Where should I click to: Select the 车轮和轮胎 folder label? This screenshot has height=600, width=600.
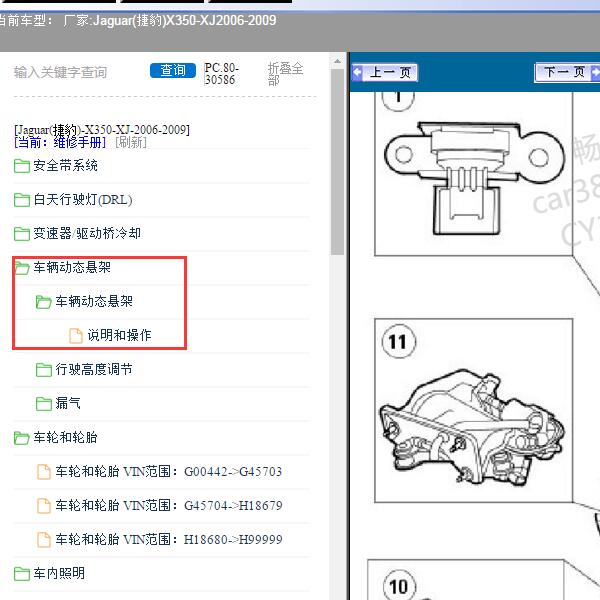point(65,437)
